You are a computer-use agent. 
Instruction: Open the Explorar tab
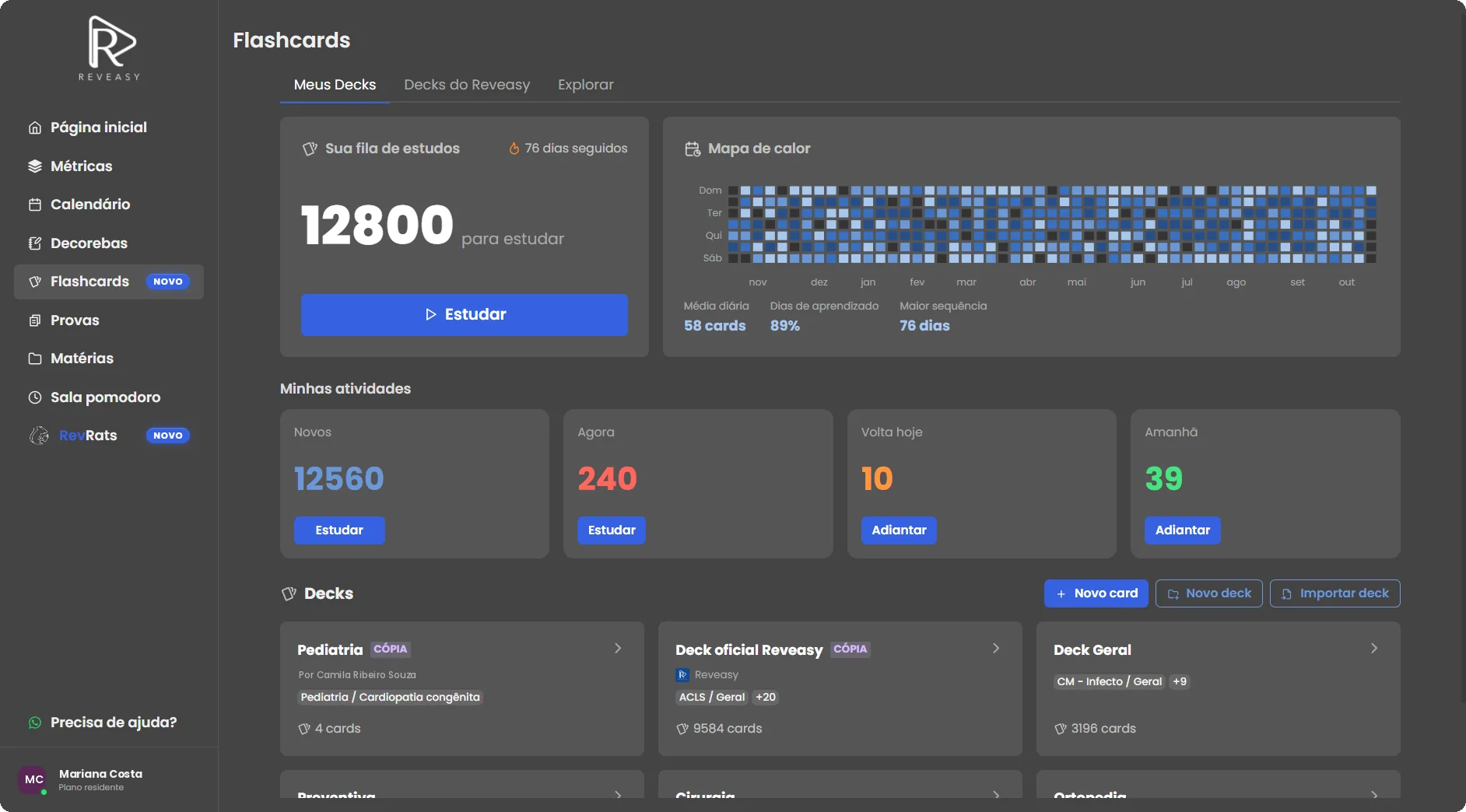click(586, 85)
